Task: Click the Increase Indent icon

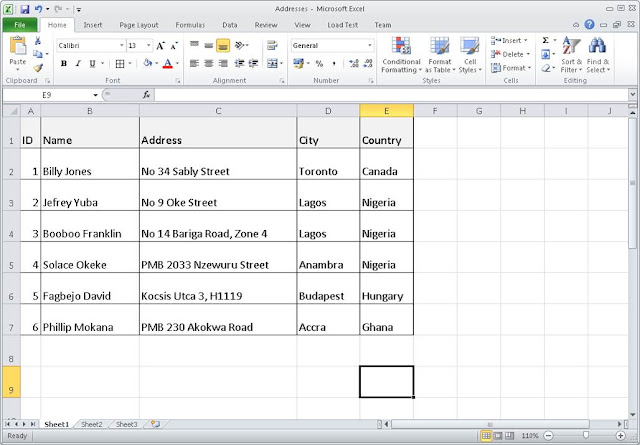Action: pos(253,63)
